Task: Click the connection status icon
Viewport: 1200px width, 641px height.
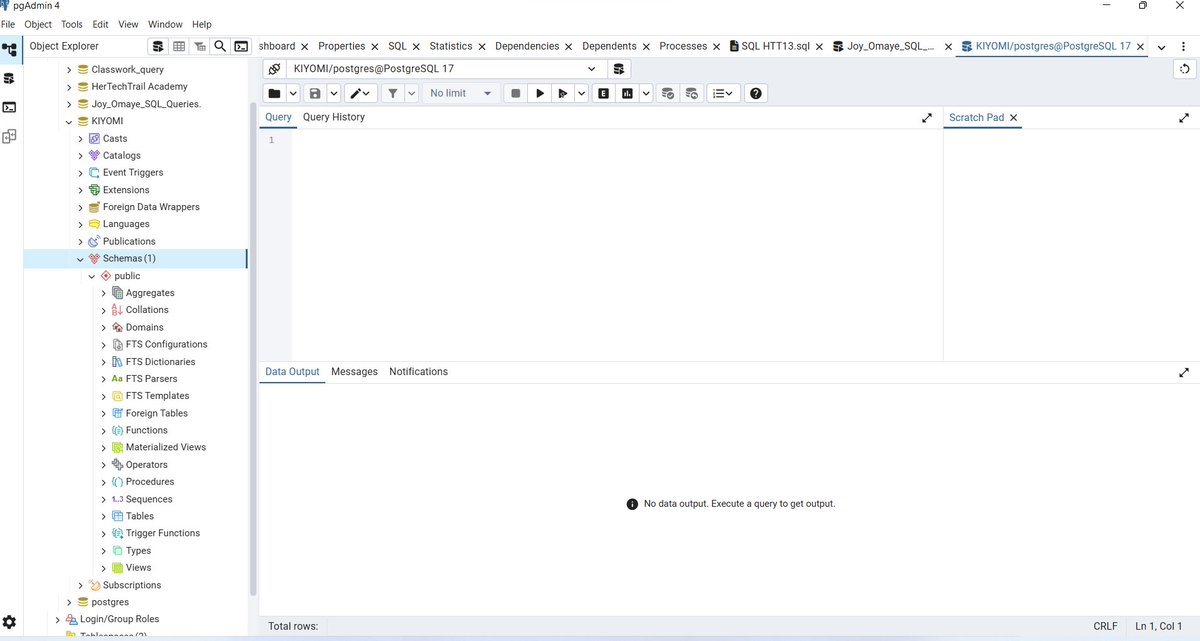Action: point(274,69)
